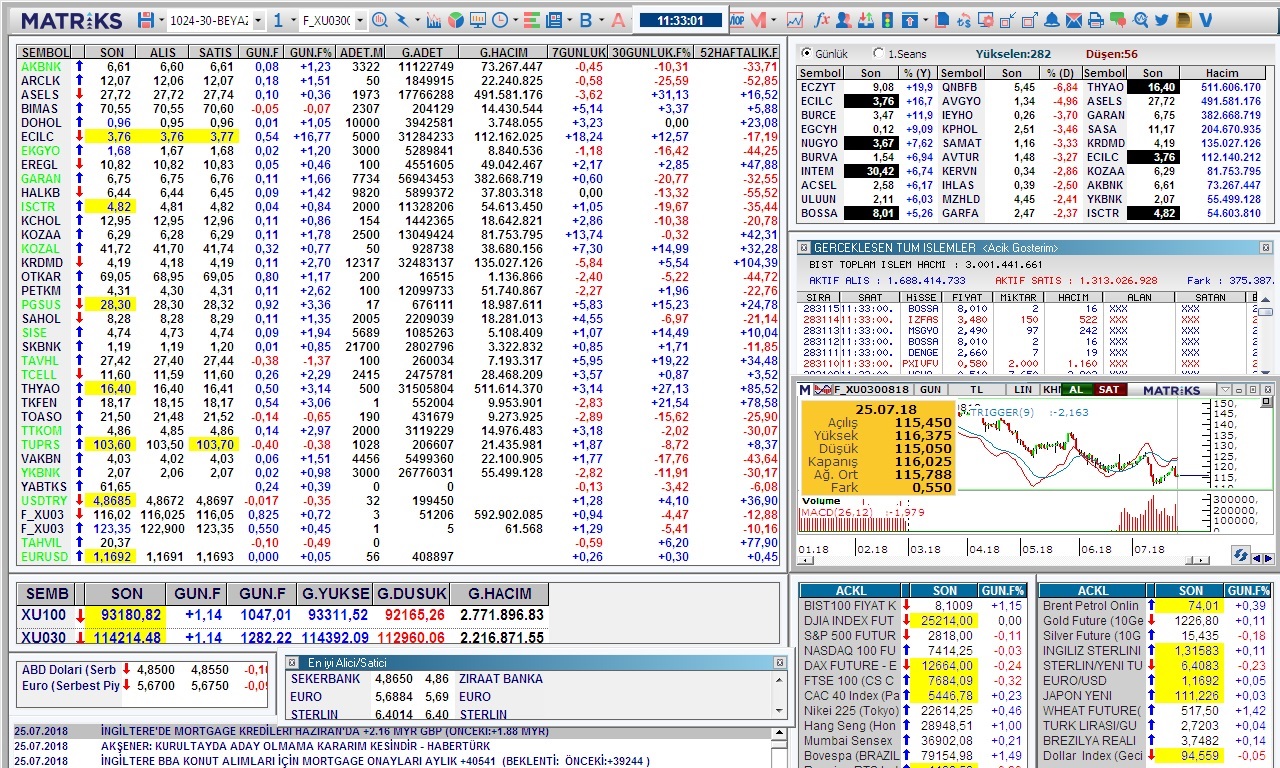Select the Günlük radio button
The image size is (1280, 768).
pos(805,53)
